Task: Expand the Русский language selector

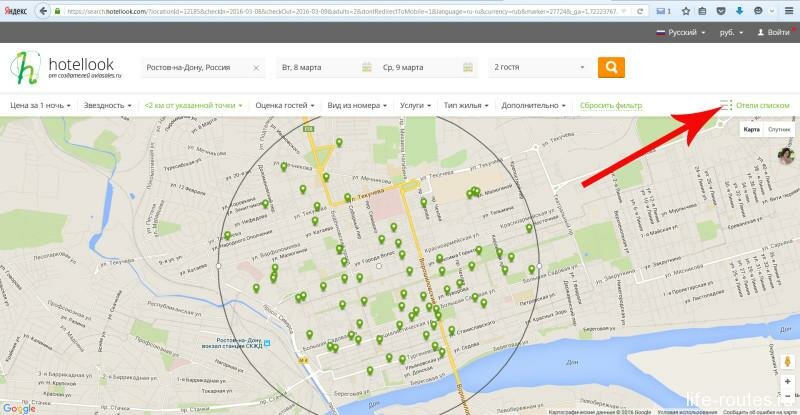Action: coord(681,32)
